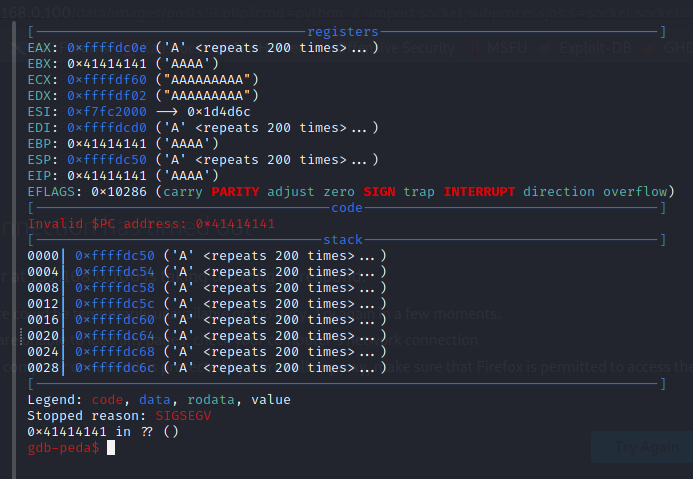Click the 'code' section header
This screenshot has width=693, height=479.
(x=347, y=208)
